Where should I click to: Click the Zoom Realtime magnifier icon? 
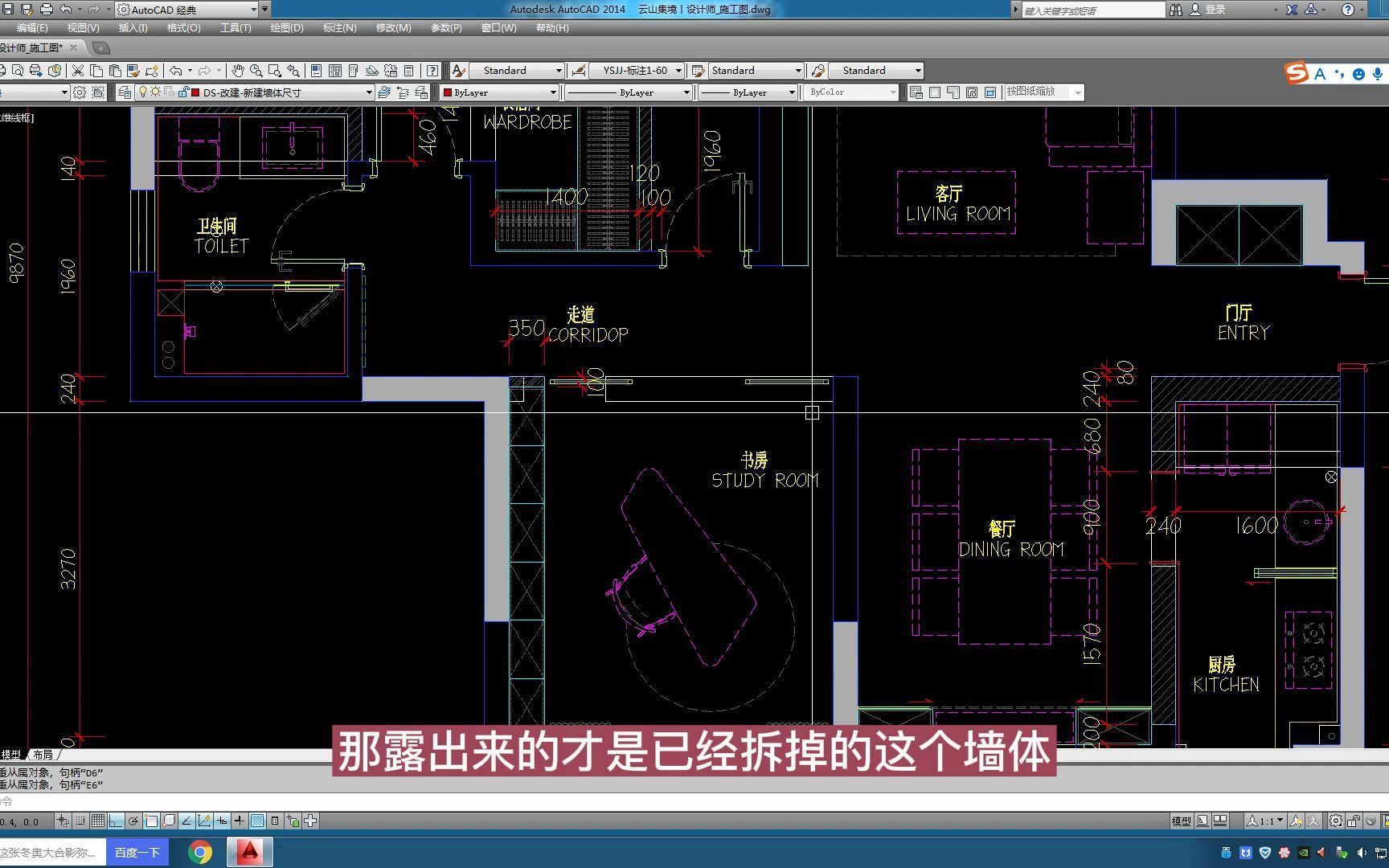click(x=256, y=71)
